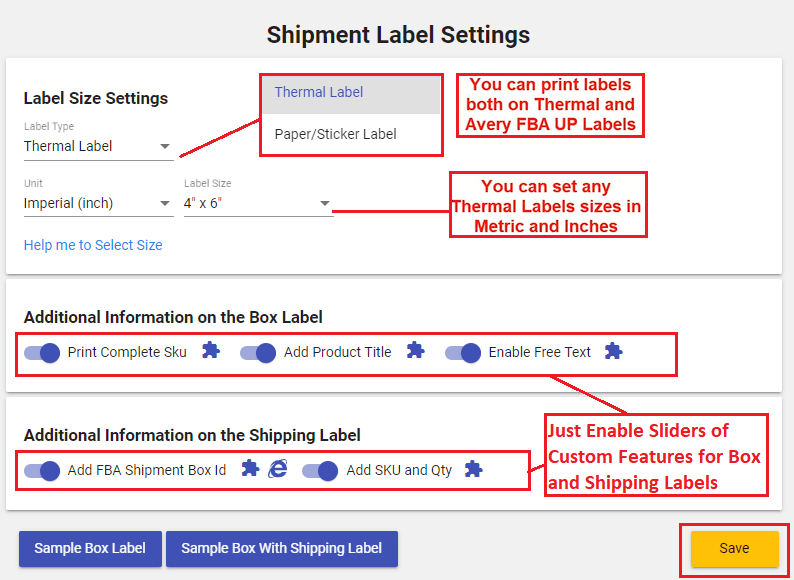
Task: Click puzzle icon beside Enable Free Text
Action: coord(613,351)
